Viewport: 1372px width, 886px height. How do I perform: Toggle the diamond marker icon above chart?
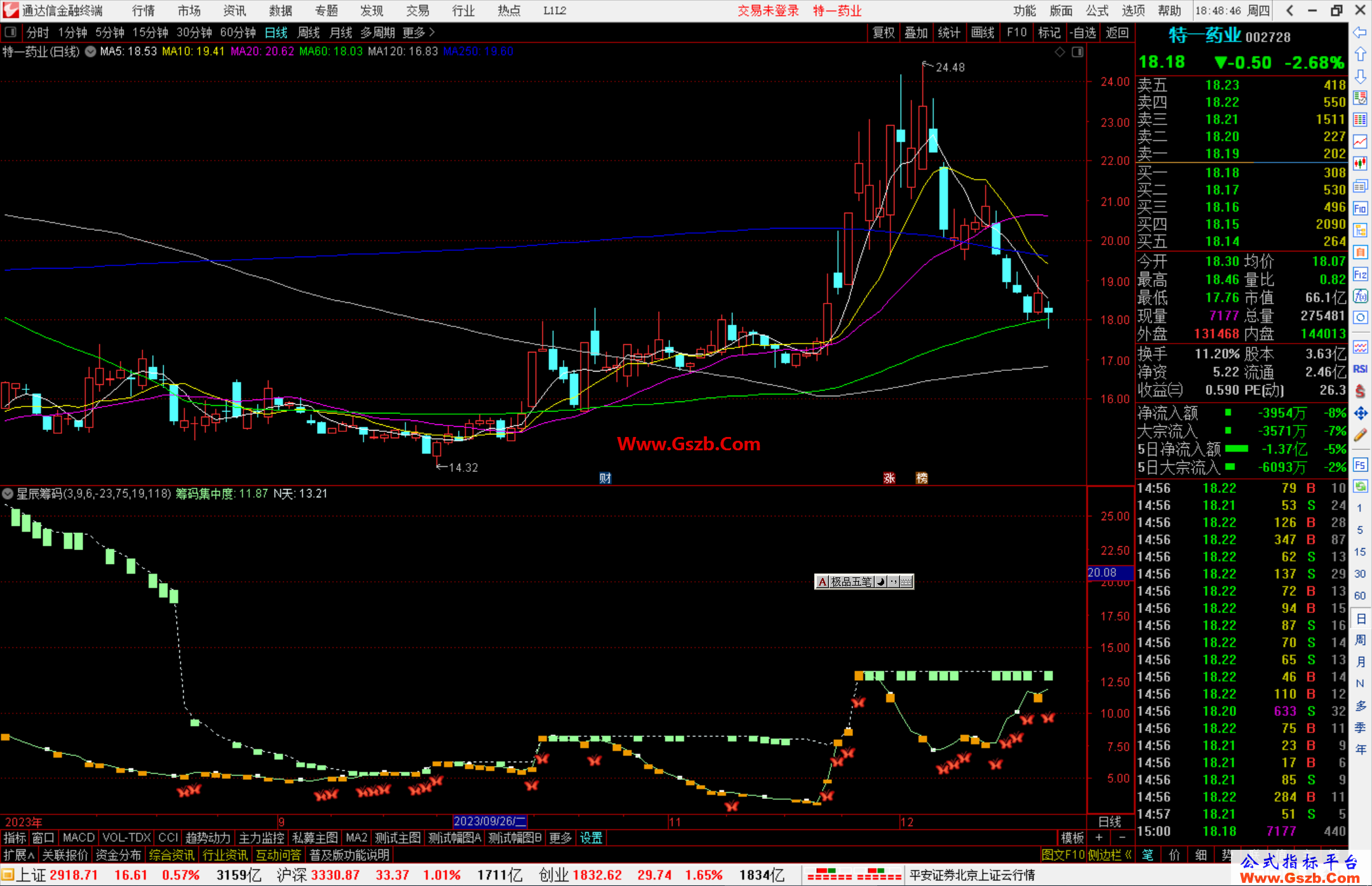1059,52
